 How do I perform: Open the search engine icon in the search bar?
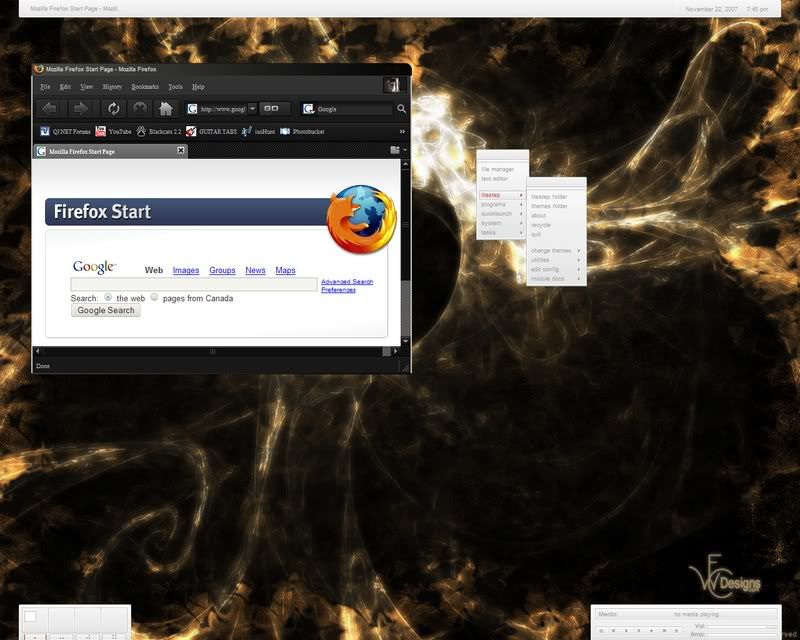coord(308,109)
